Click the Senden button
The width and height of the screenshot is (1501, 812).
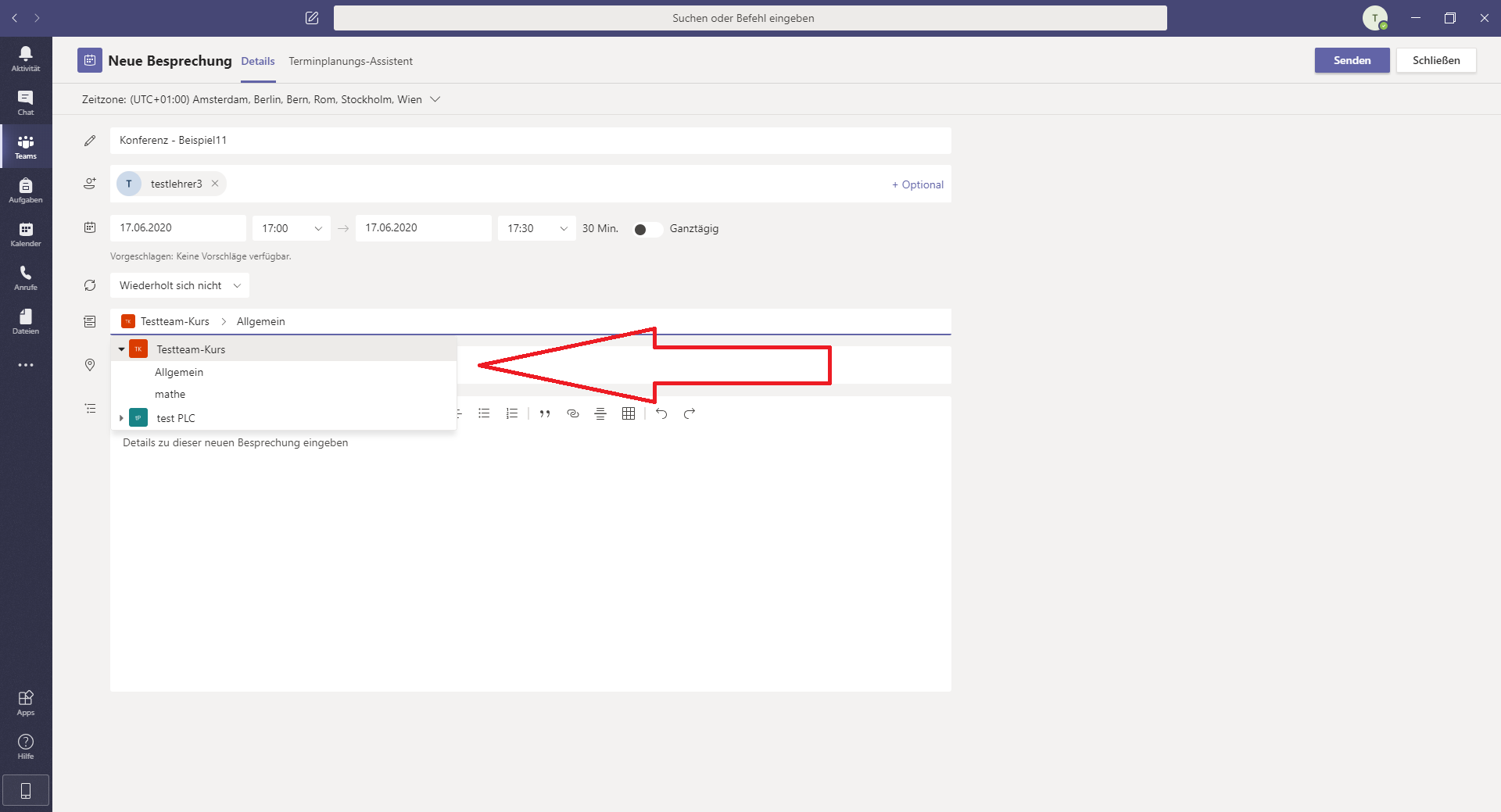1352,60
